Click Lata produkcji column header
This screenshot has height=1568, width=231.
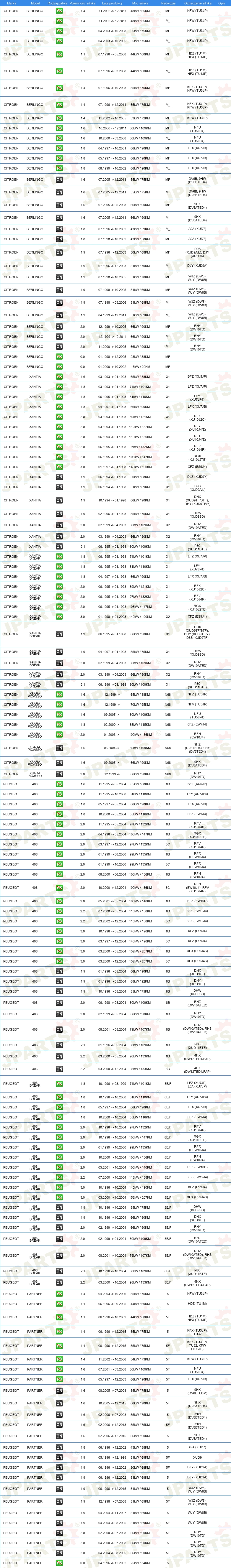(x=112, y=3)
